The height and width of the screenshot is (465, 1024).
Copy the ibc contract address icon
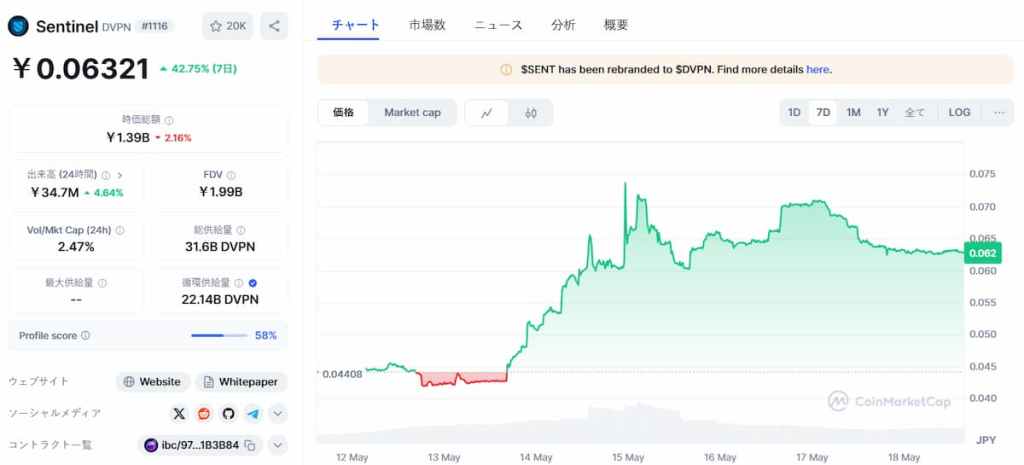249,445
